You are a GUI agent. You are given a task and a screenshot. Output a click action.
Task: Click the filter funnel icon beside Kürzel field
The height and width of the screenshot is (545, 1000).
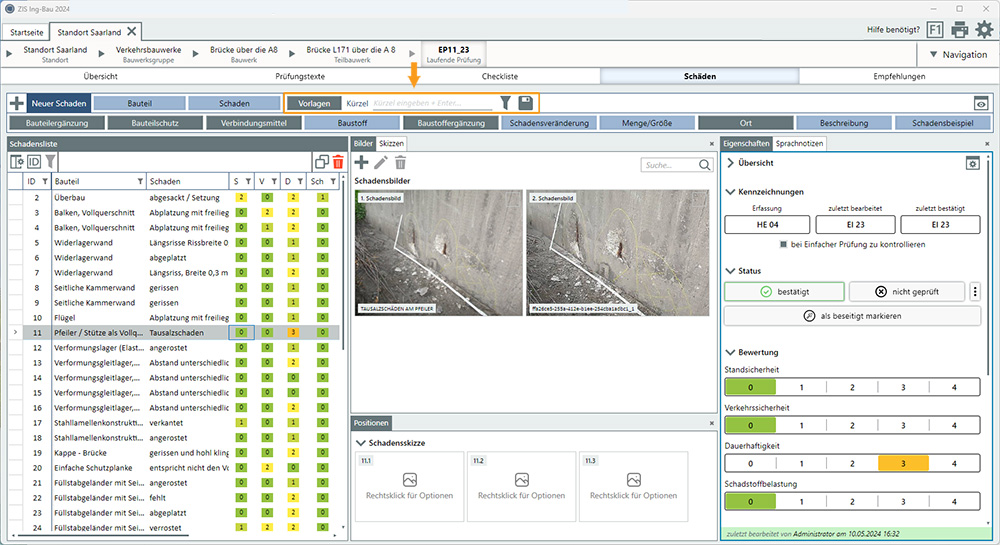click(x=505, y=103)
